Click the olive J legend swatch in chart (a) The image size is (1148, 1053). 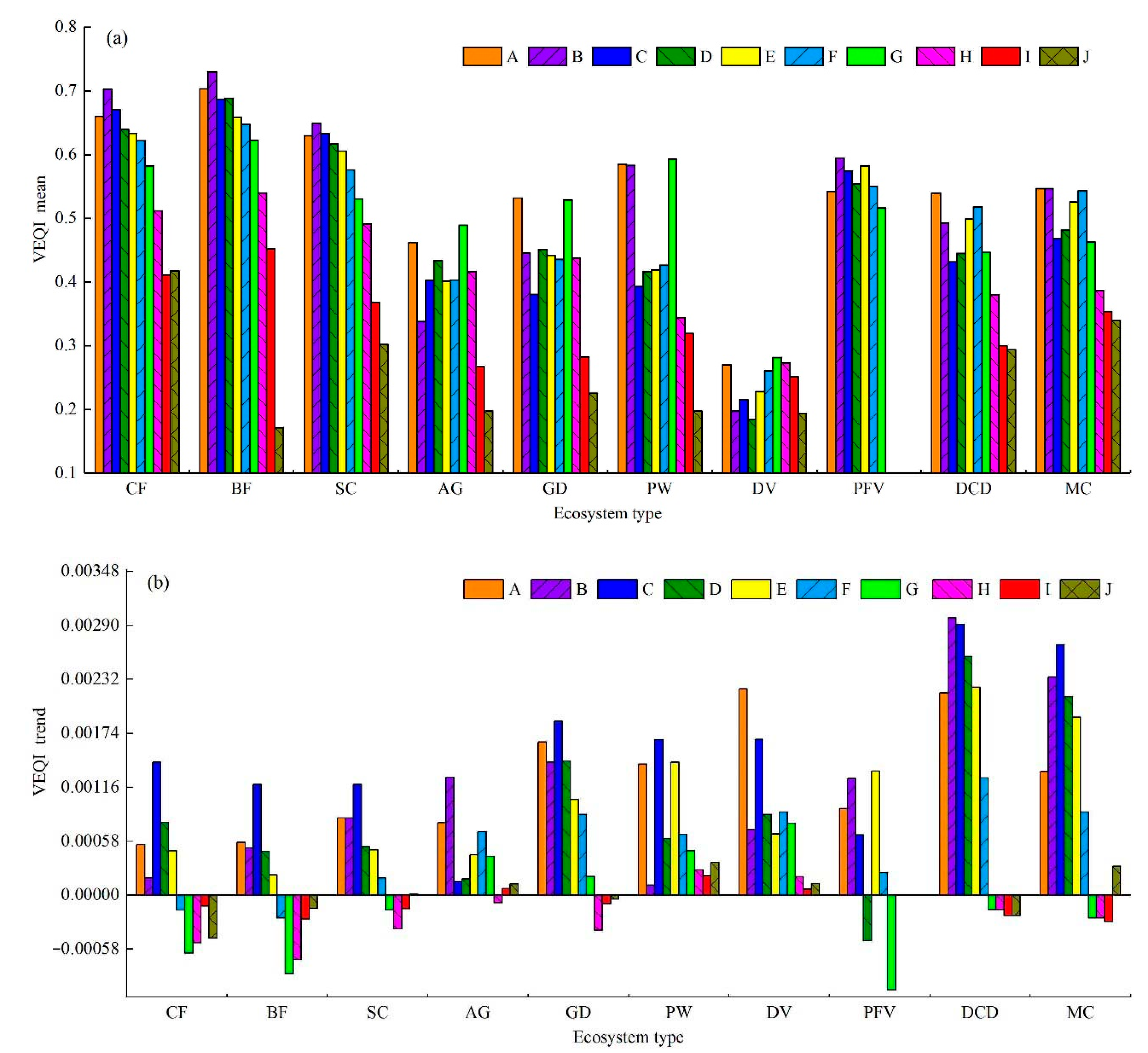tap(1059, 56)
